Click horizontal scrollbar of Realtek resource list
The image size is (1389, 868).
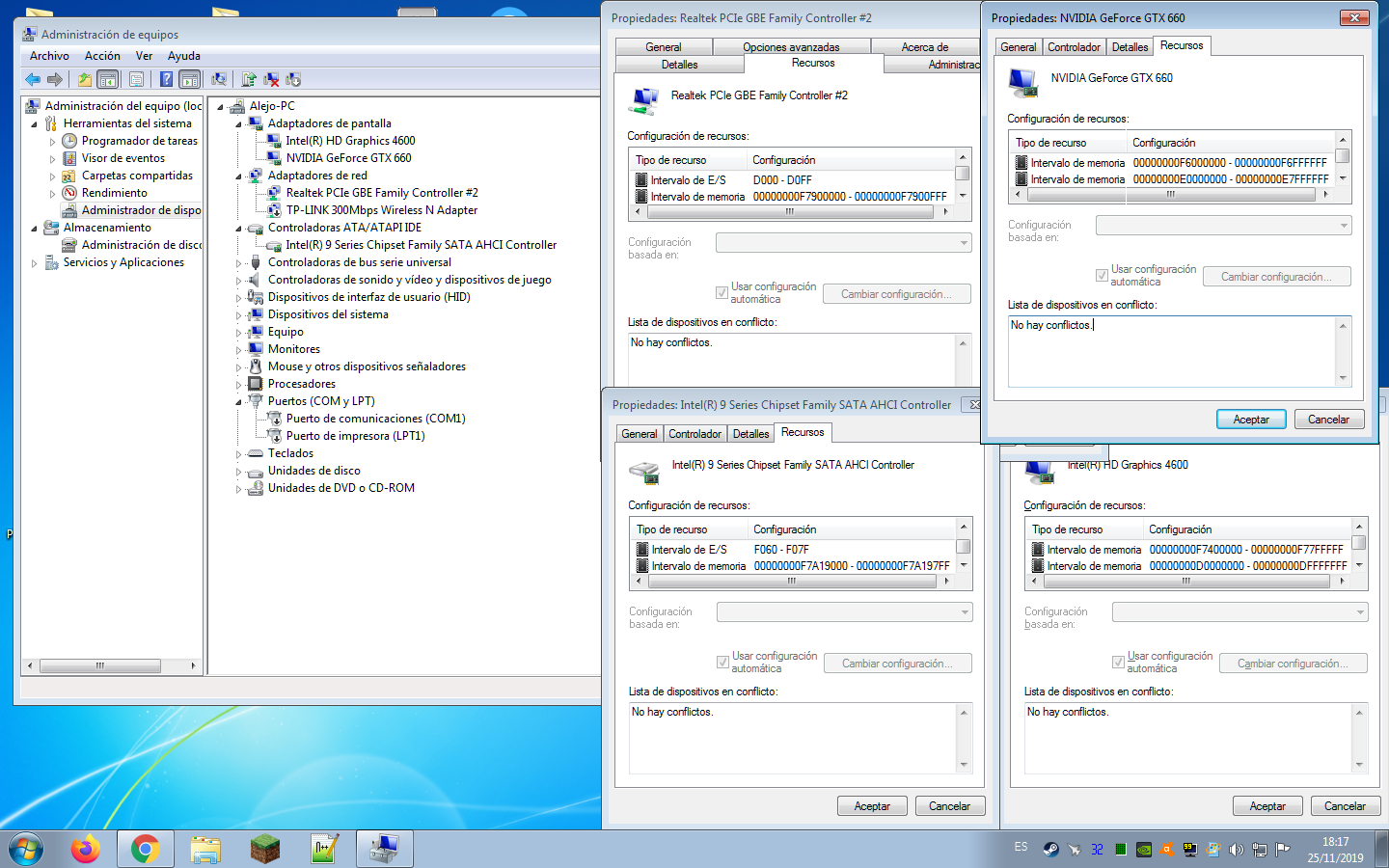click(x=791, y=212)
